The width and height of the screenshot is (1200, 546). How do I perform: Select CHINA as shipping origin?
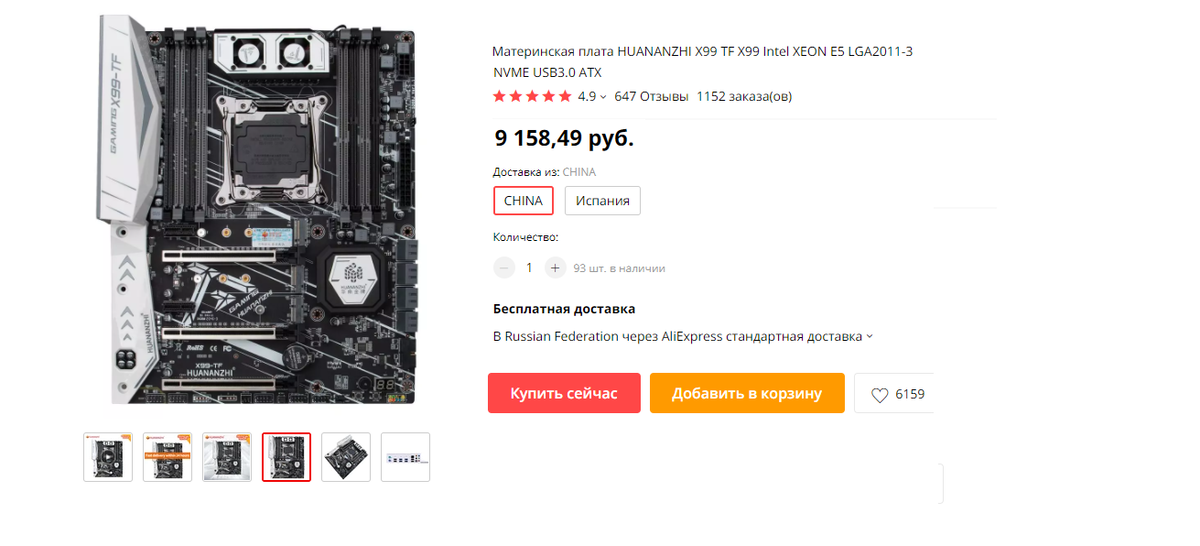tap(523, 201)
